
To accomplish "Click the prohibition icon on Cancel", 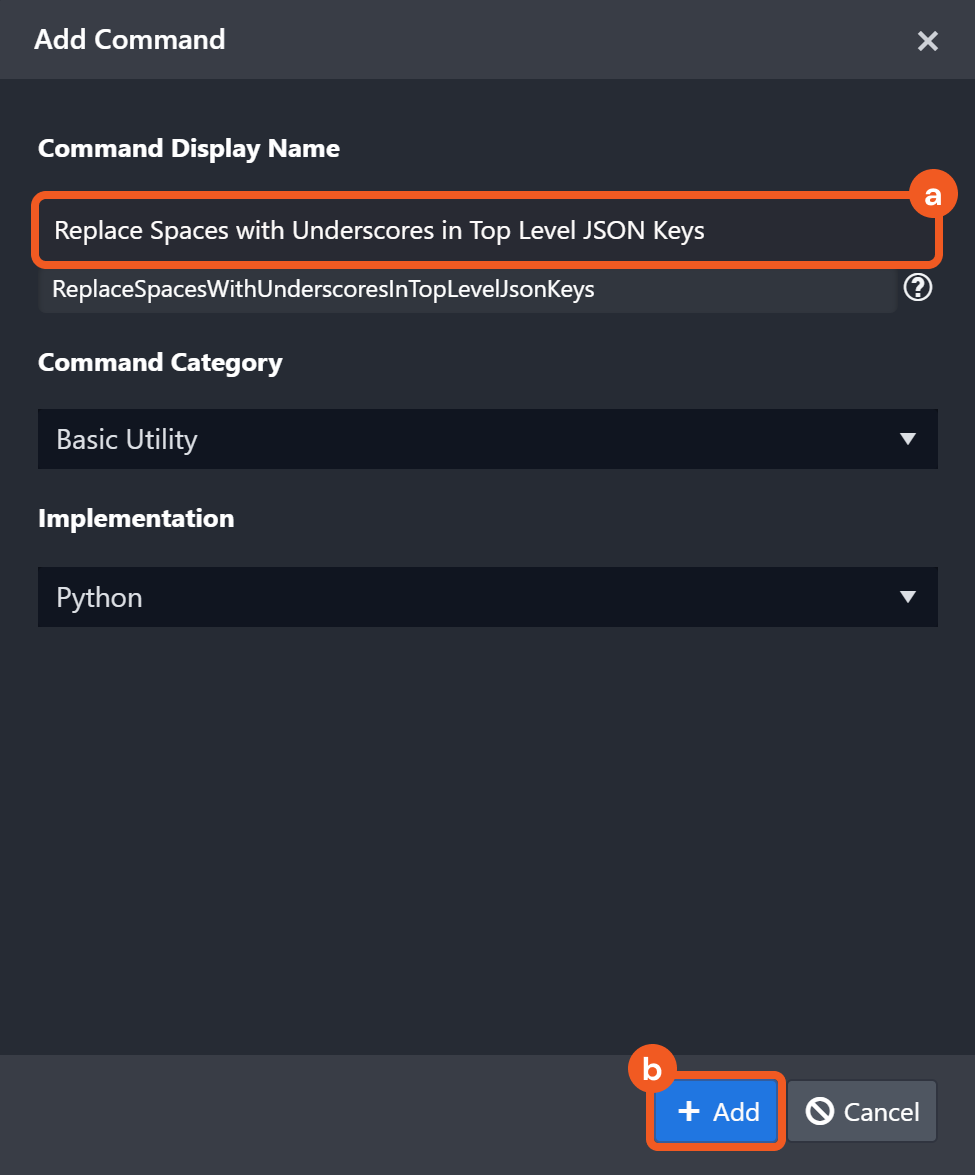I will pos(820,1111).
